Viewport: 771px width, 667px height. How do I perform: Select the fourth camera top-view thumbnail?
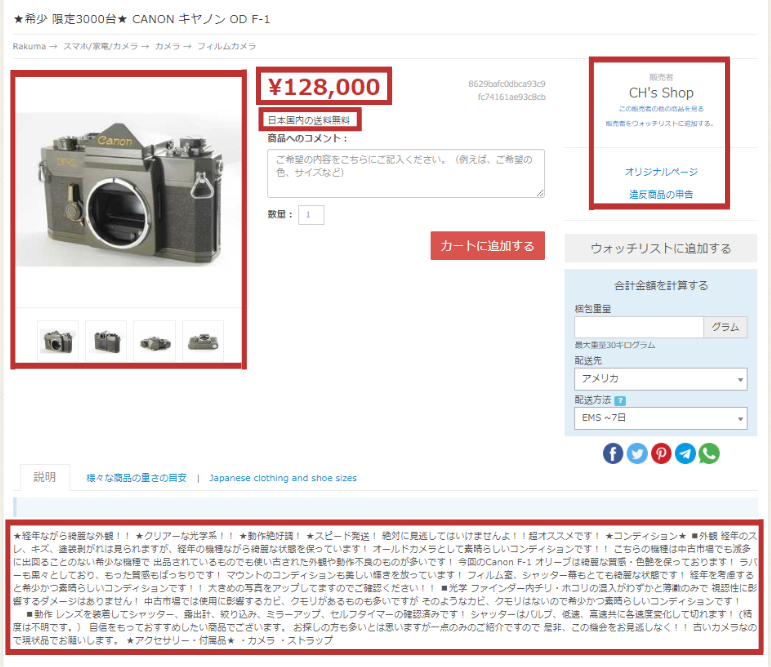pyautogui.click(x=203, y=341)
